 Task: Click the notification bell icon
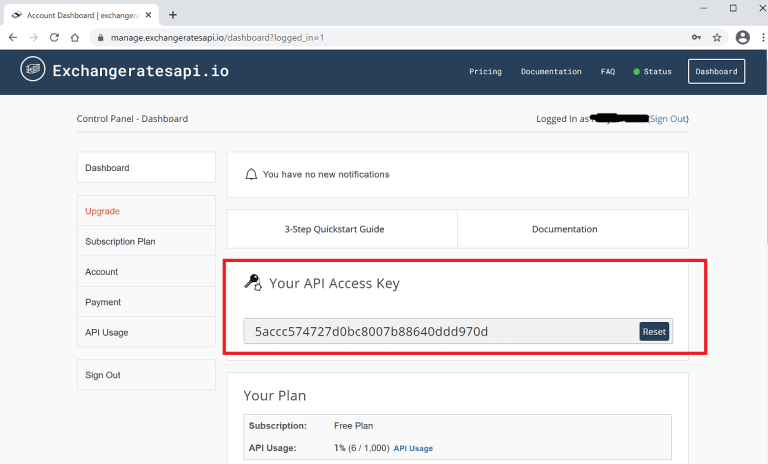click(251, 174)
